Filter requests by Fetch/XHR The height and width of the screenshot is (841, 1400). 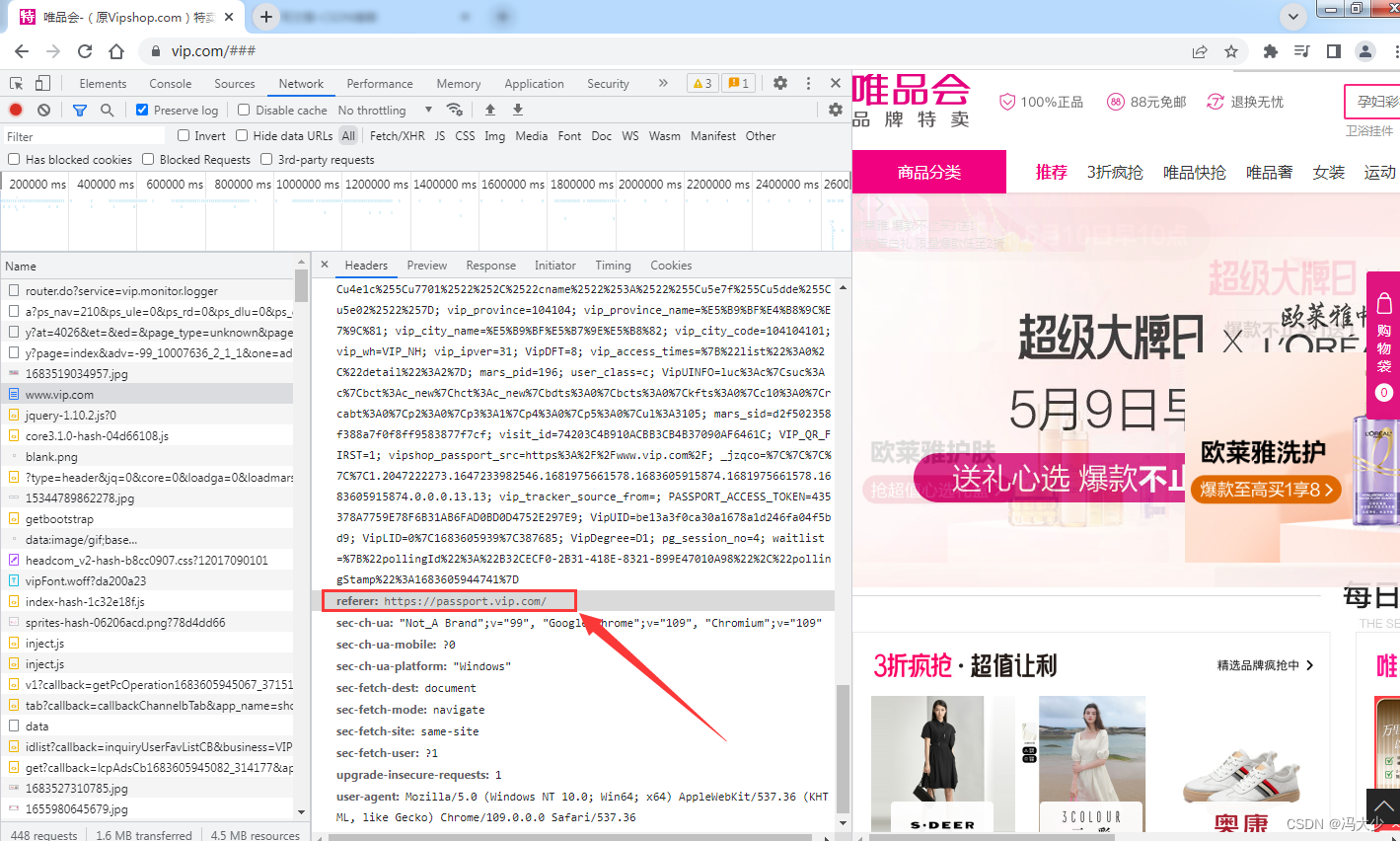pyautogui.click(x=398, y=136)
